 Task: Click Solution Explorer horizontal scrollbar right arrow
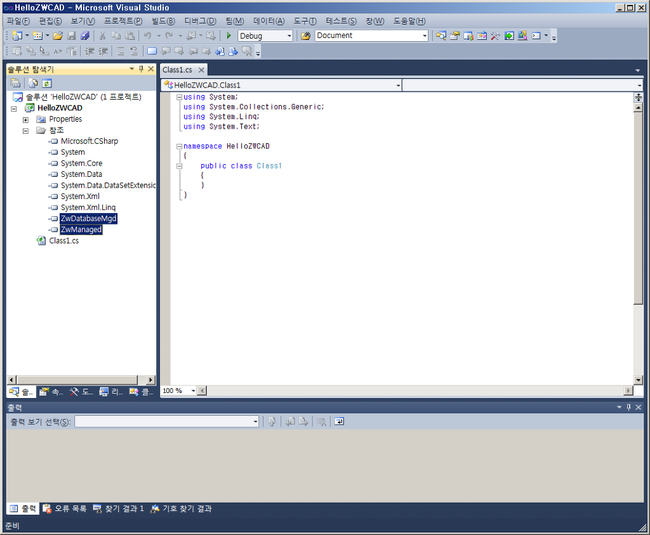(151, 379)
